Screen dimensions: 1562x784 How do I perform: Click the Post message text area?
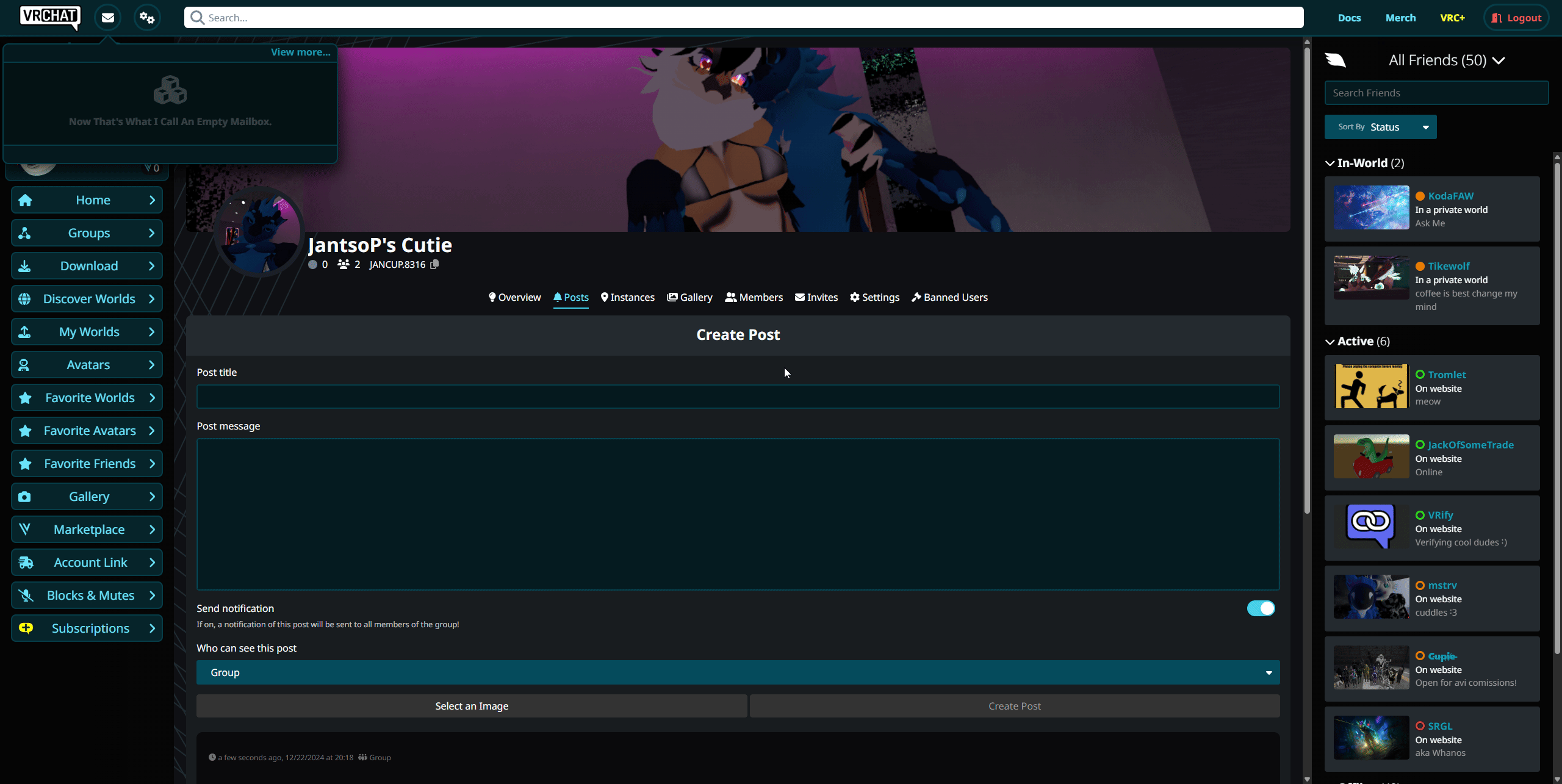[x=738, y=514]
